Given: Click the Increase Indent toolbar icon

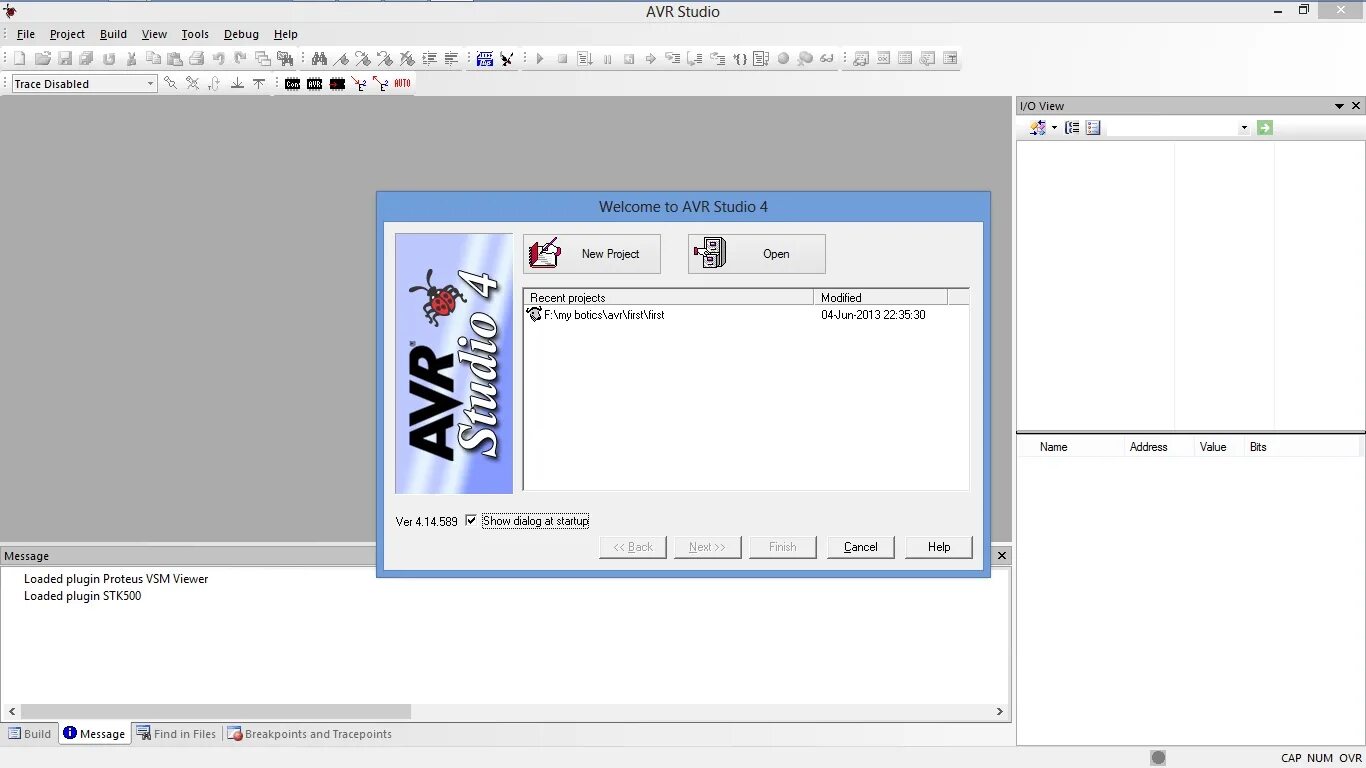Looking at the screenshot, I should (x=429, y=59).
